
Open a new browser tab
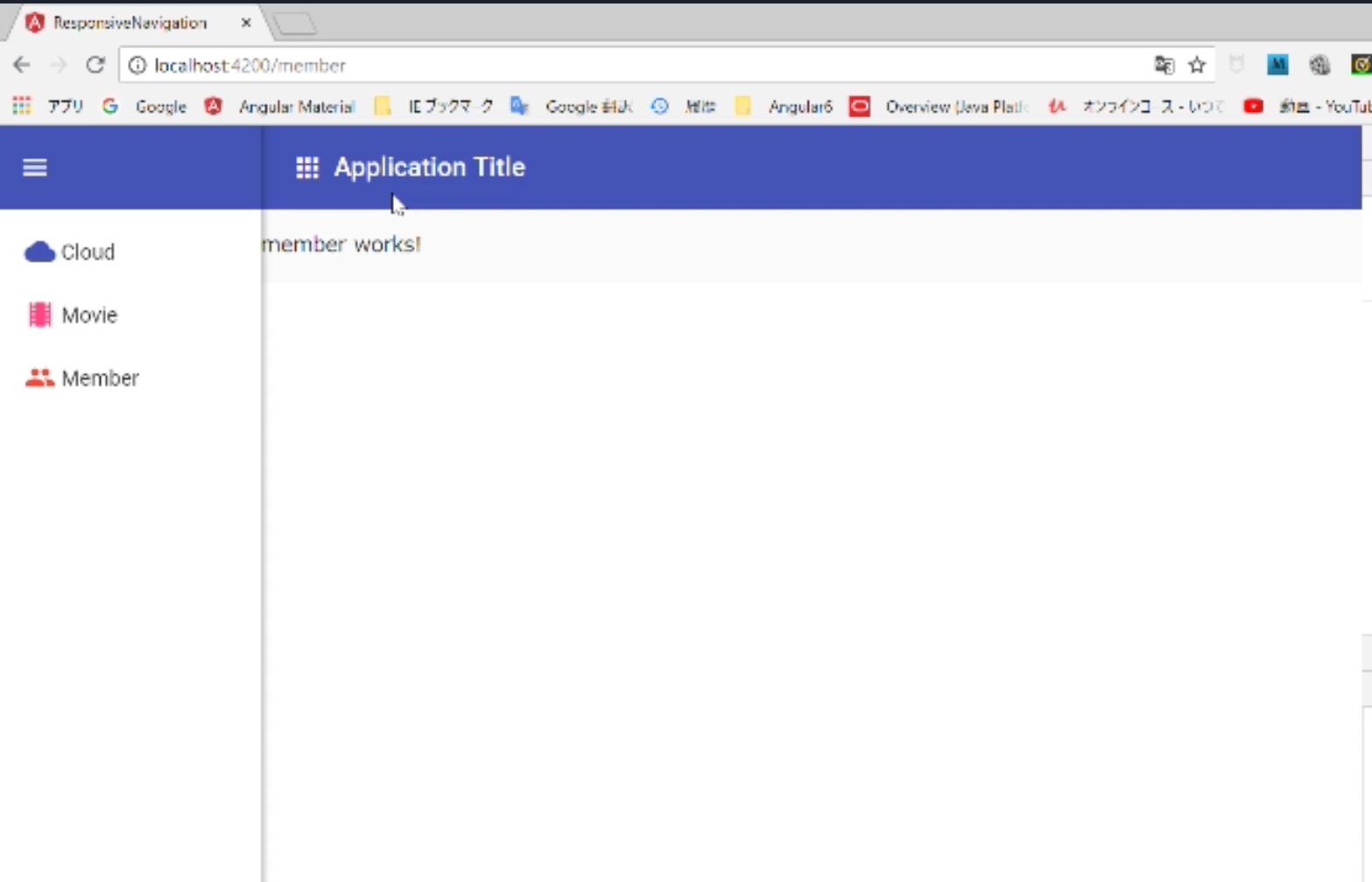tap(295, 25)
